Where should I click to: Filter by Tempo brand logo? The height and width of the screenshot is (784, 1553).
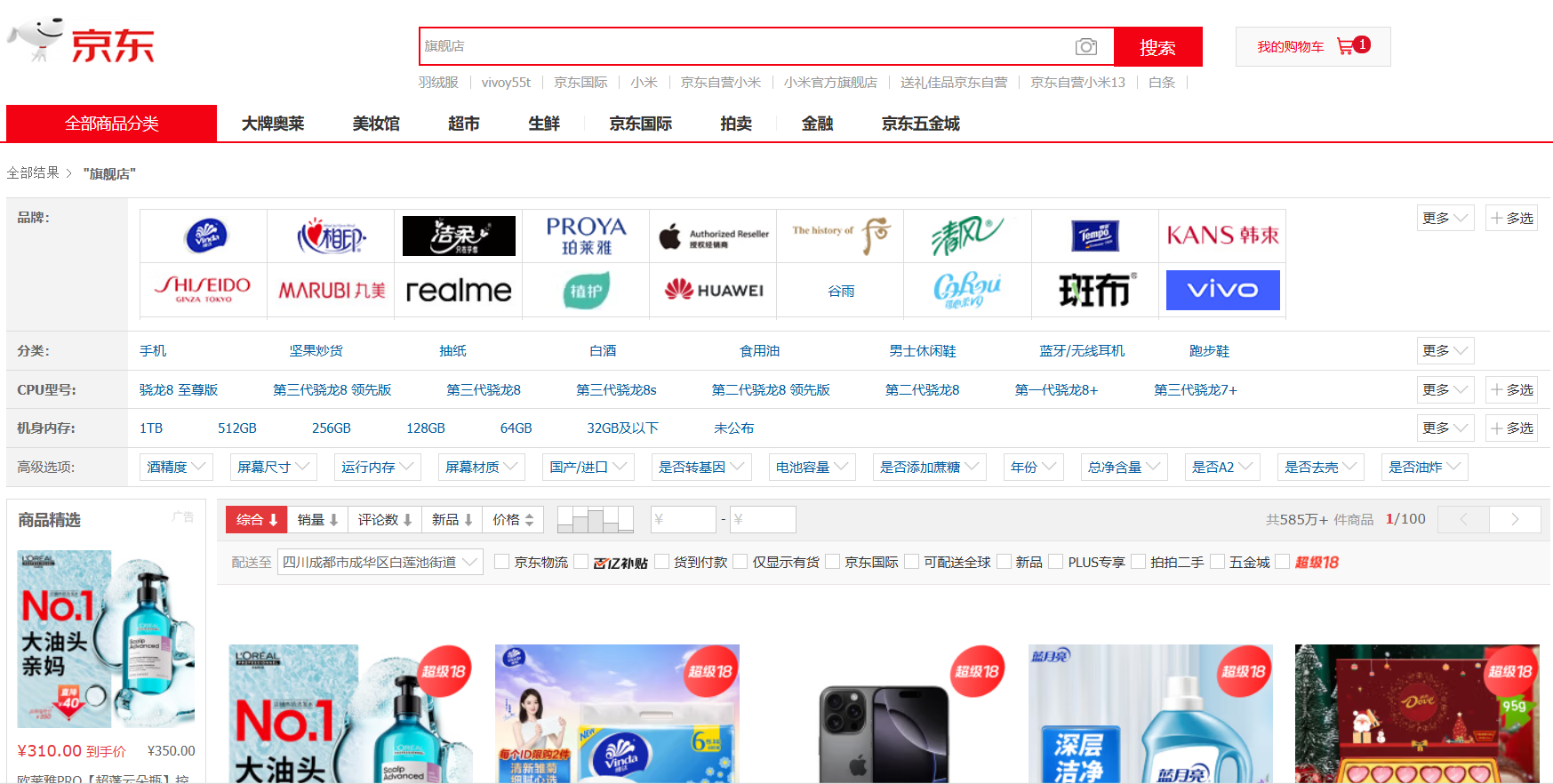point(1095,236)
